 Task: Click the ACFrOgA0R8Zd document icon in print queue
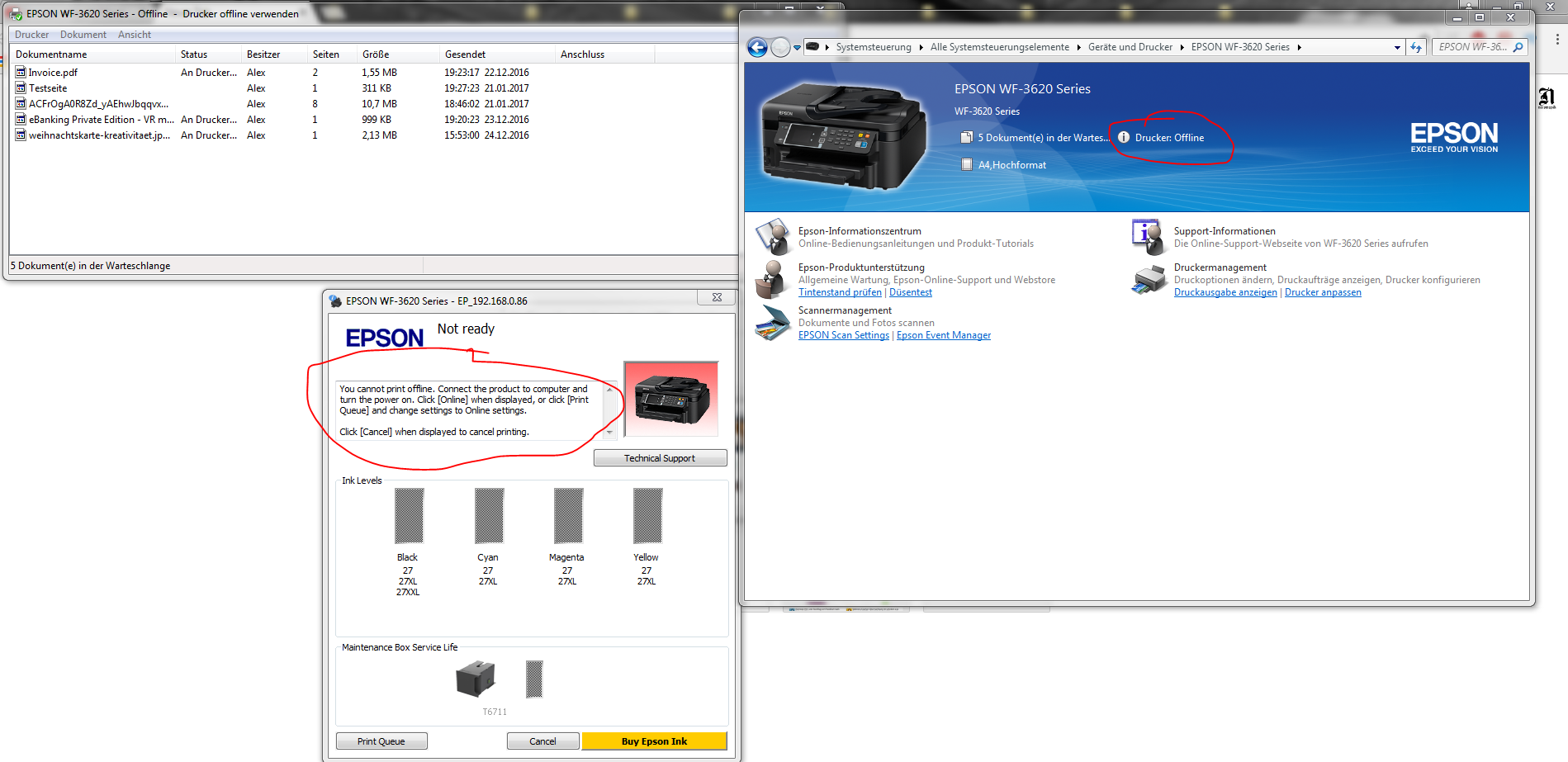tap(21, 104)
